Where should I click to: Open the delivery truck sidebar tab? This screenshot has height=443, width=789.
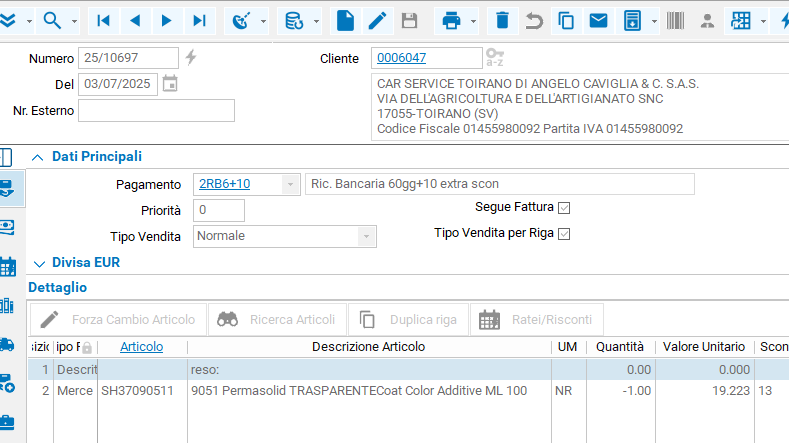(x=8, y=344)
